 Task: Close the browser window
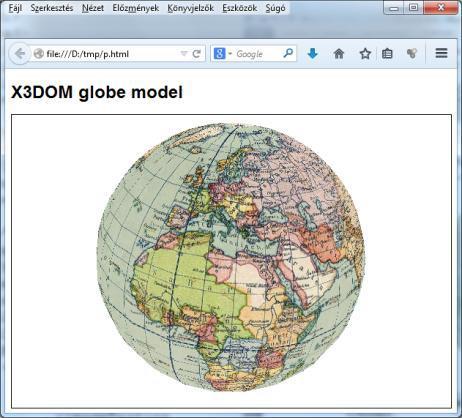441,8
